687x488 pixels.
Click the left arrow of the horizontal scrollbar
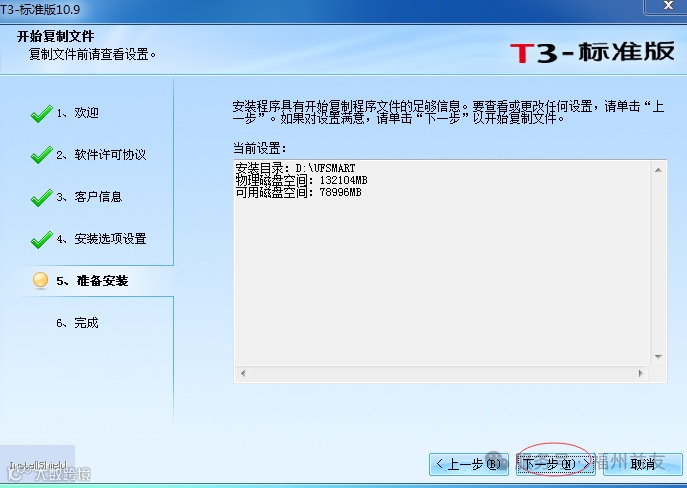pyautogui.click(x=243, y=373)
